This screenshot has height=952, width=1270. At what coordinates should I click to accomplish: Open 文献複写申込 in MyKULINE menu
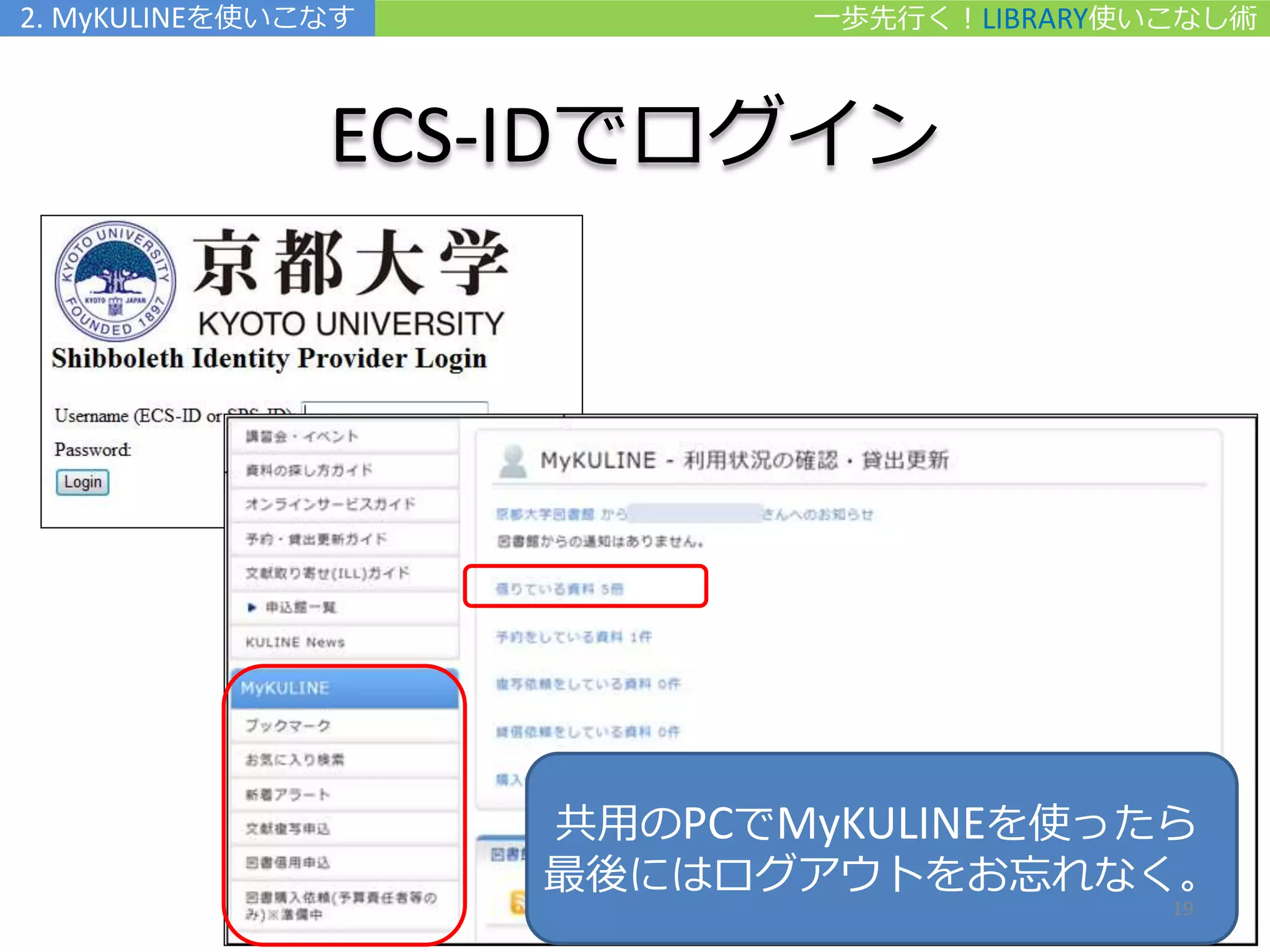coord(345,829)
